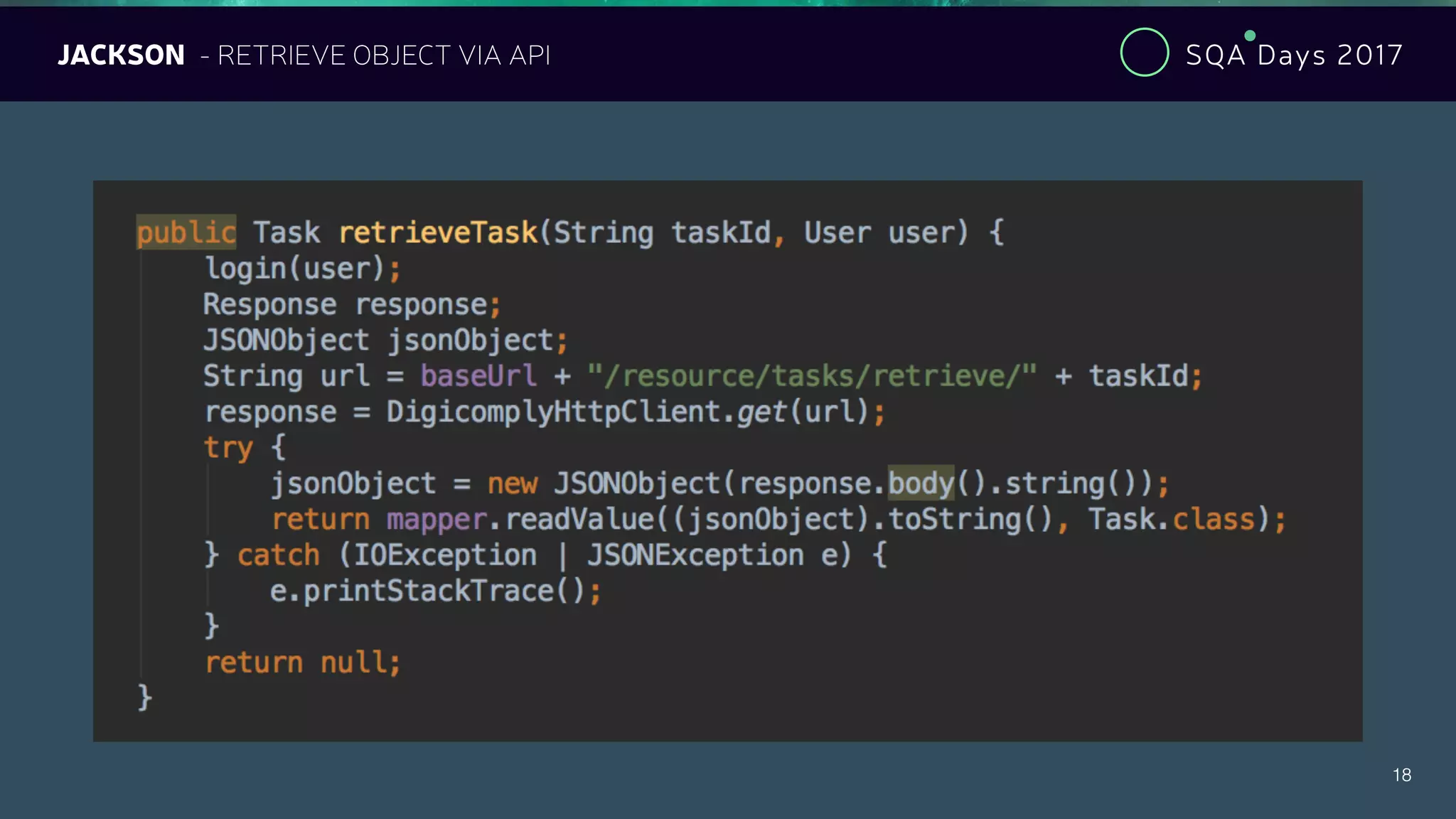This screenshot has height=819, width=1456.
Task: Click the highlighted 'body' method
Action: click(921, 483)
